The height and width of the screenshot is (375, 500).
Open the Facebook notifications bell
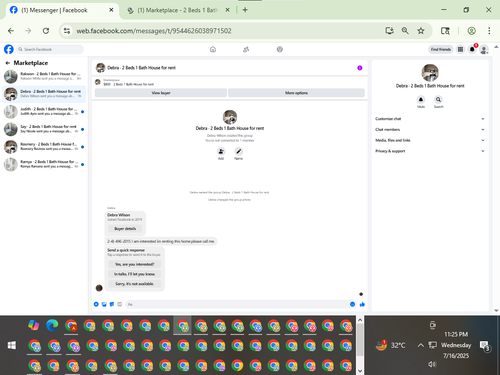coord(472,49)
